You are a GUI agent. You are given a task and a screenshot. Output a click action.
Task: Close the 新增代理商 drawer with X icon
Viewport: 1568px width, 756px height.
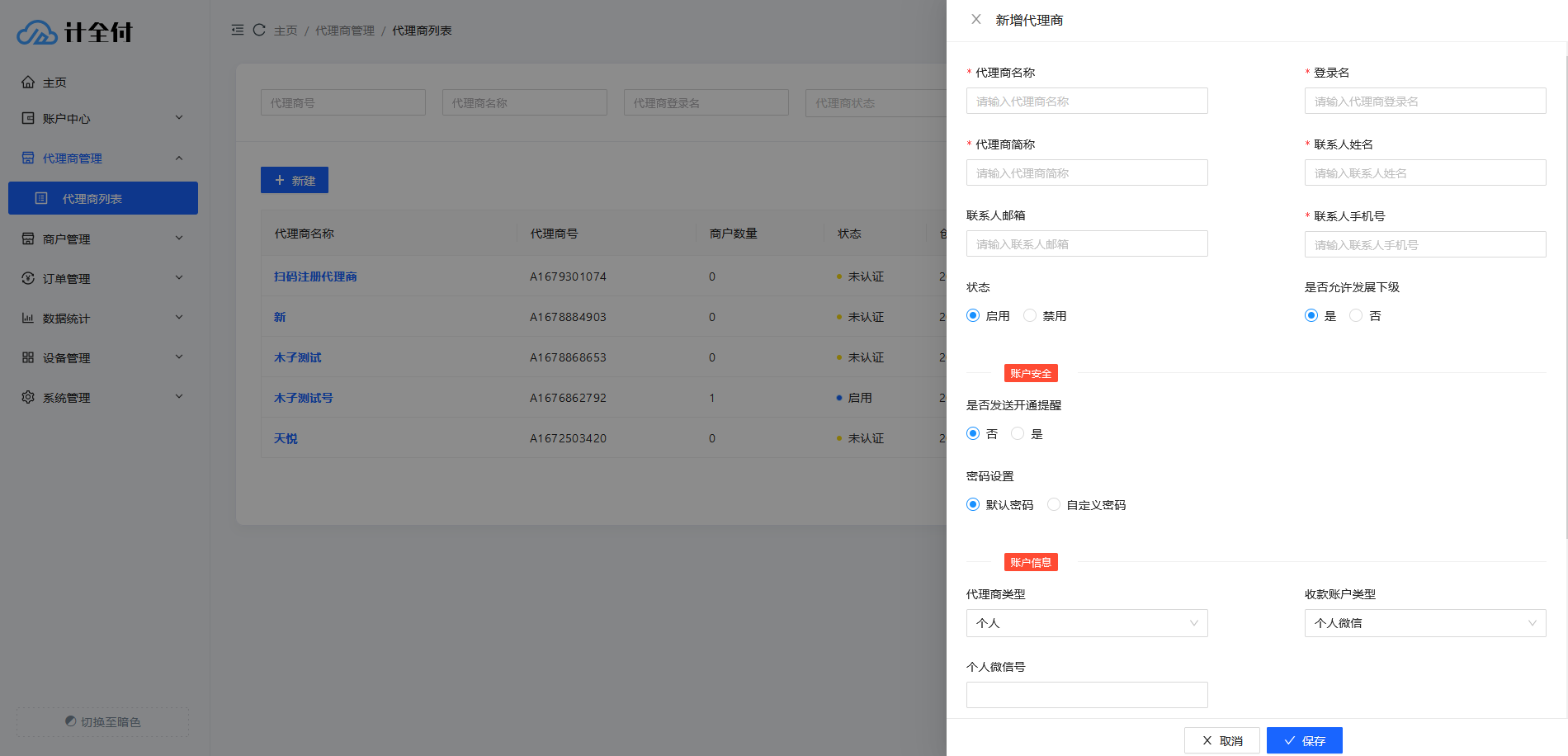pos(976,19)
